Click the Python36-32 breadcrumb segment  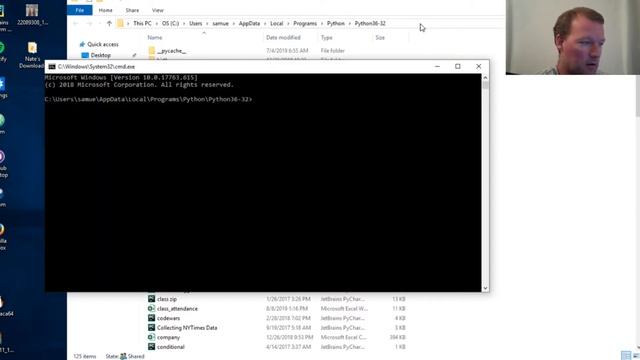tap(370, 24)
